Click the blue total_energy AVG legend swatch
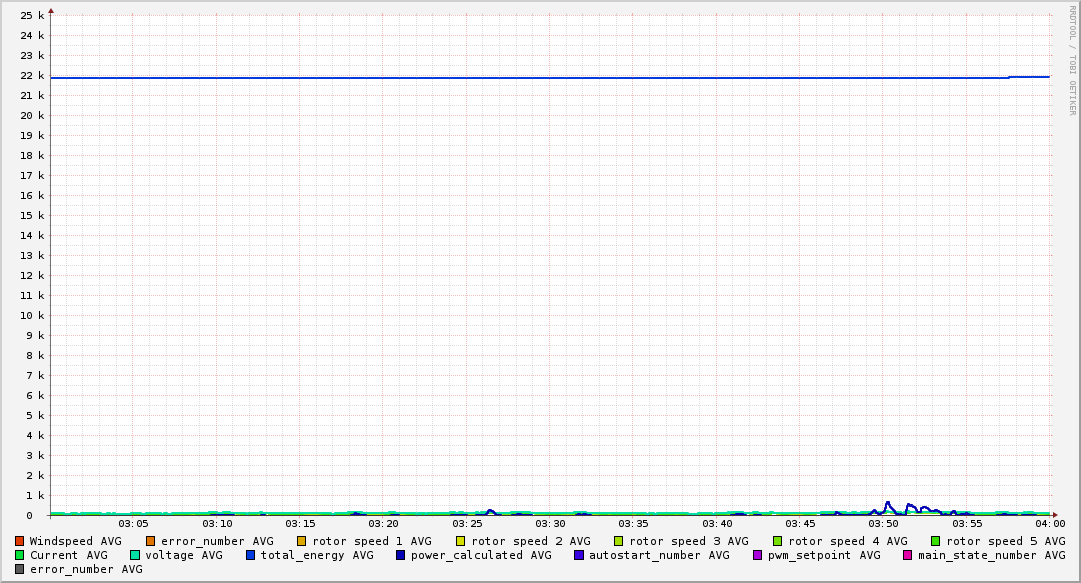 pyautogui.click(x=251, y=555)
